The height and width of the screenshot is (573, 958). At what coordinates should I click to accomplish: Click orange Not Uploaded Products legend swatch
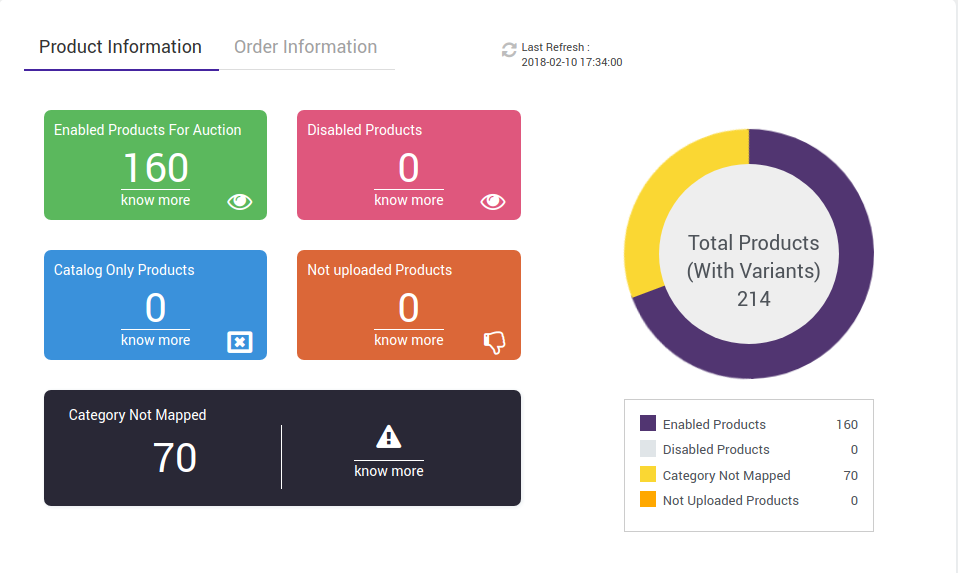[647, 500]
